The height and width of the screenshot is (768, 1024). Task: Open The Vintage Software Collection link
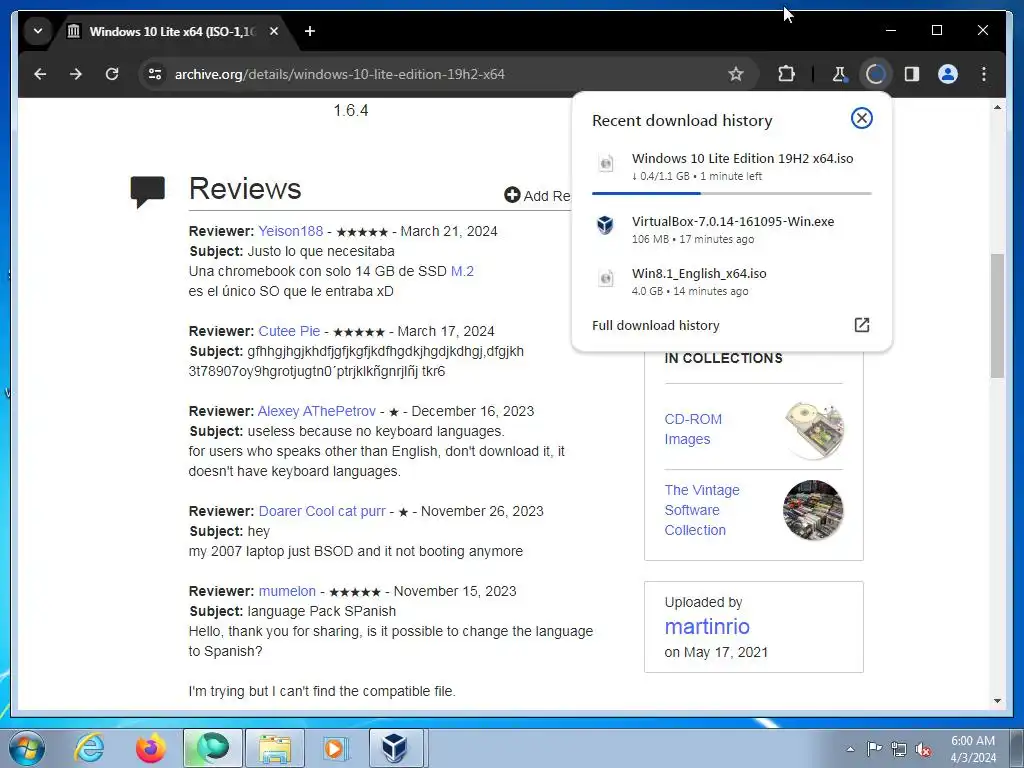click(x=702, y=510)
